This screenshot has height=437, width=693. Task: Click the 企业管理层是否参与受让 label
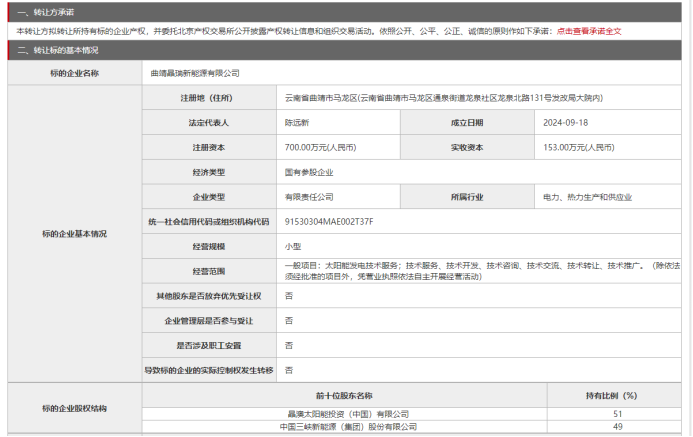(x=209, y=321)
